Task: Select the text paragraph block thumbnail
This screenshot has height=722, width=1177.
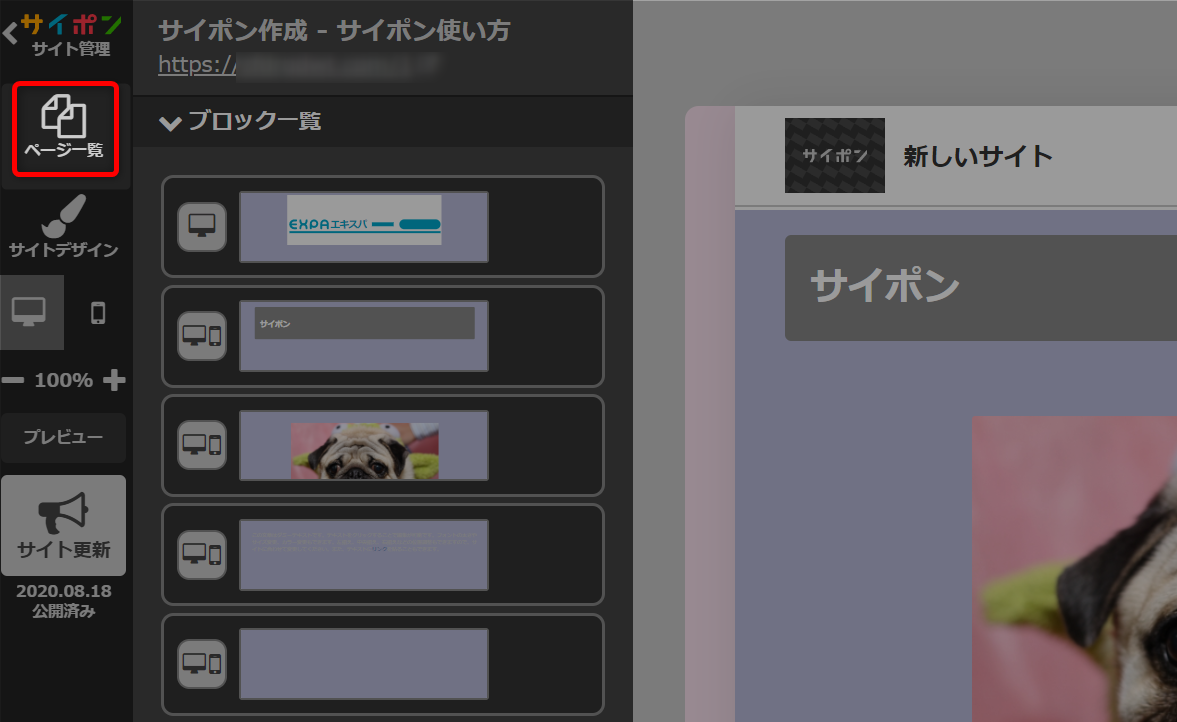Action: tap(364, 555)
